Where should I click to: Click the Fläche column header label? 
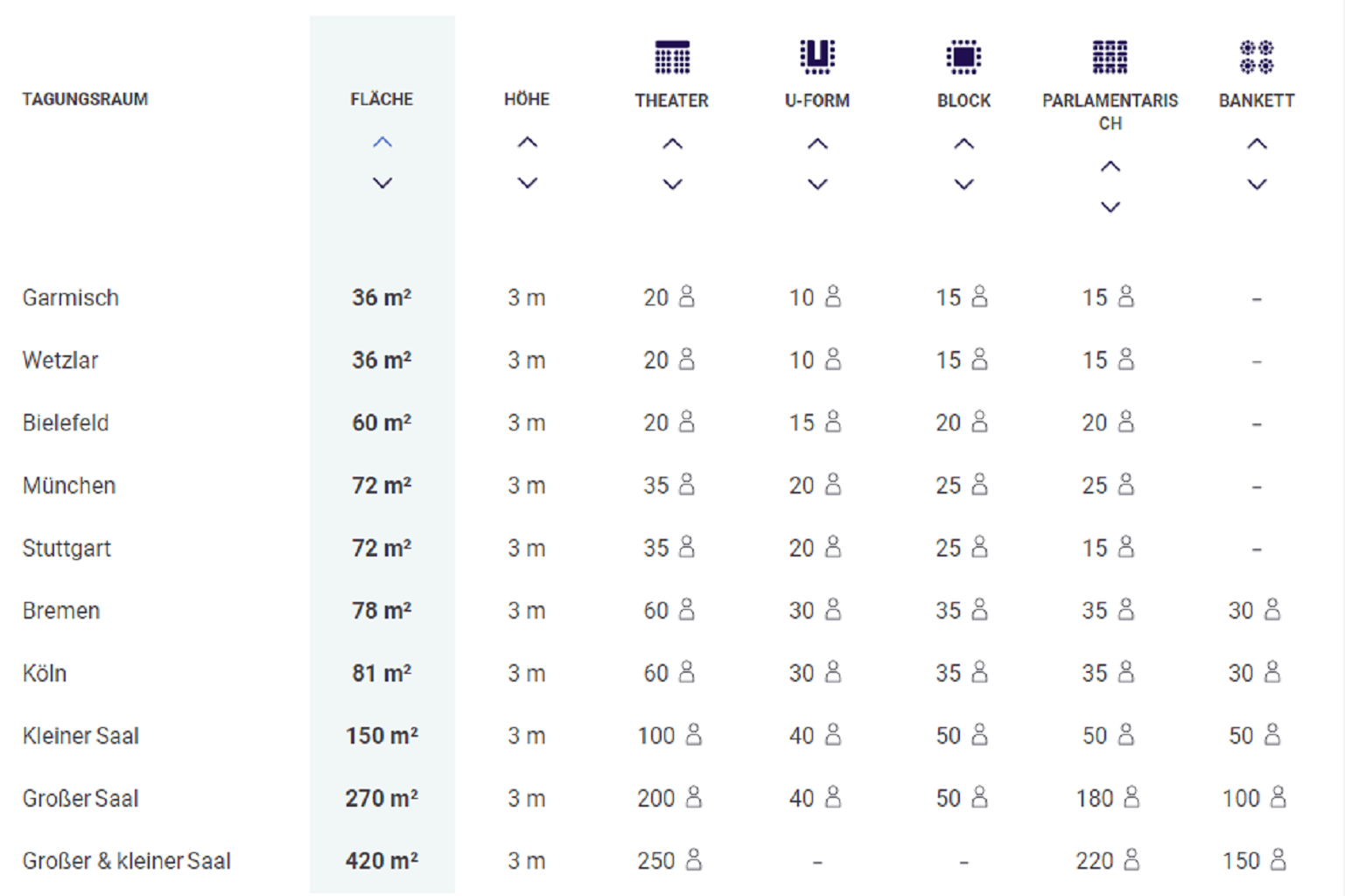click(x=382, y=99)
